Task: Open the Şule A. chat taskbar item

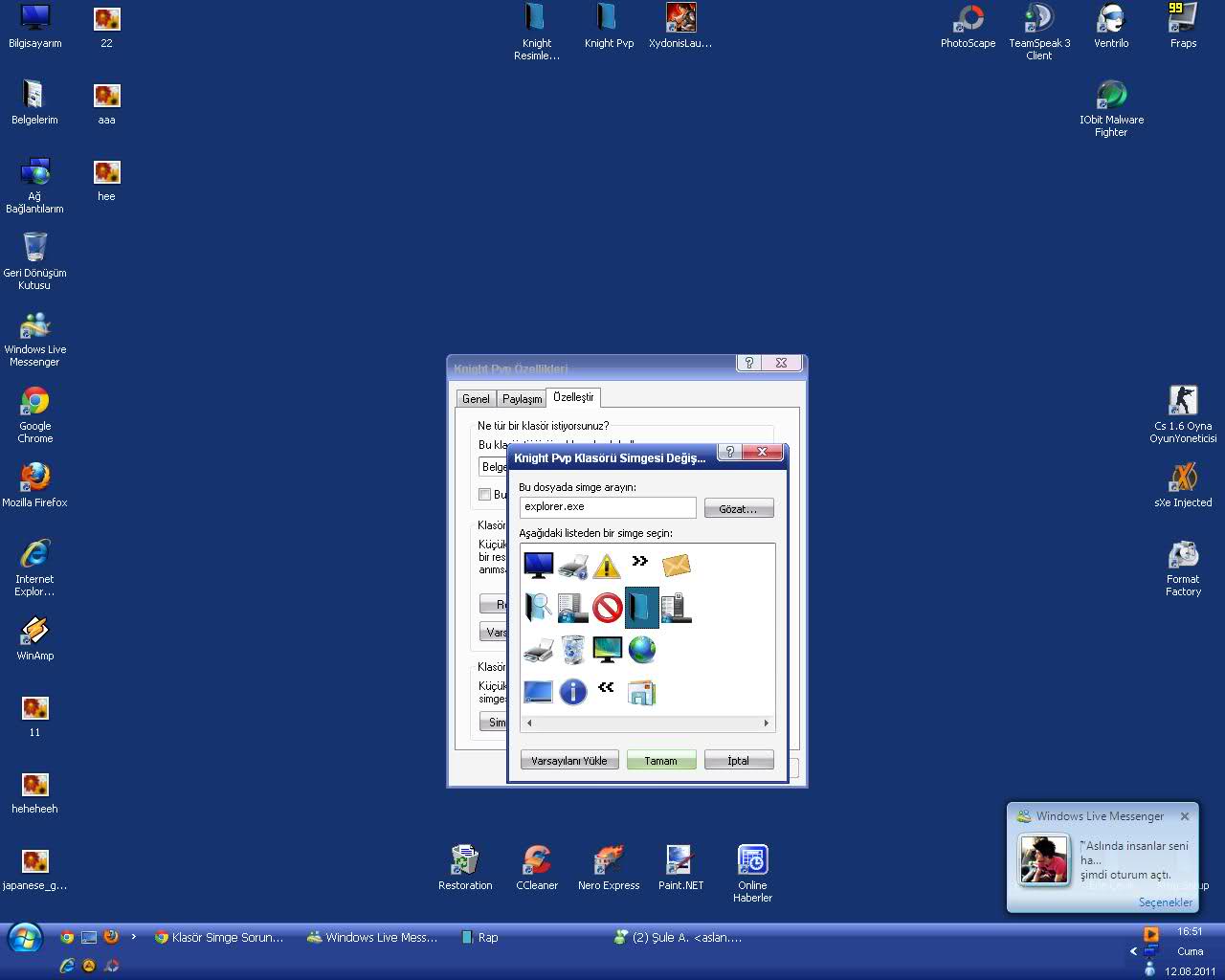Action: click(x=679, y=938)
